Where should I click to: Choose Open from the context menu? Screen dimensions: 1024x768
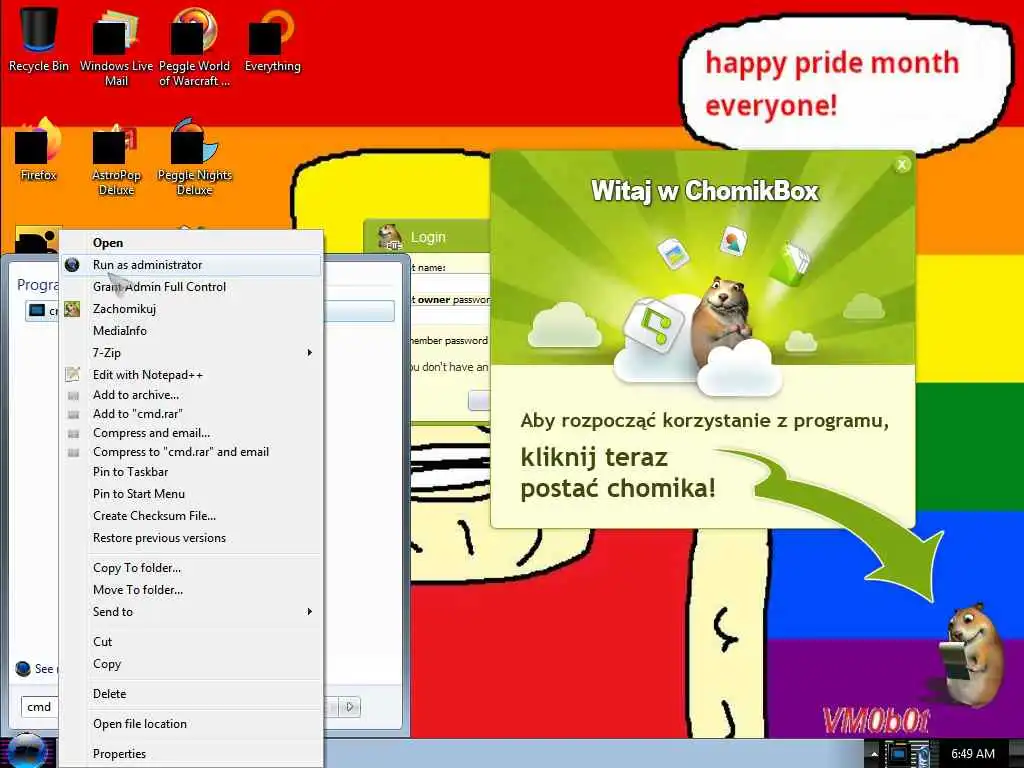pos(191,243)
